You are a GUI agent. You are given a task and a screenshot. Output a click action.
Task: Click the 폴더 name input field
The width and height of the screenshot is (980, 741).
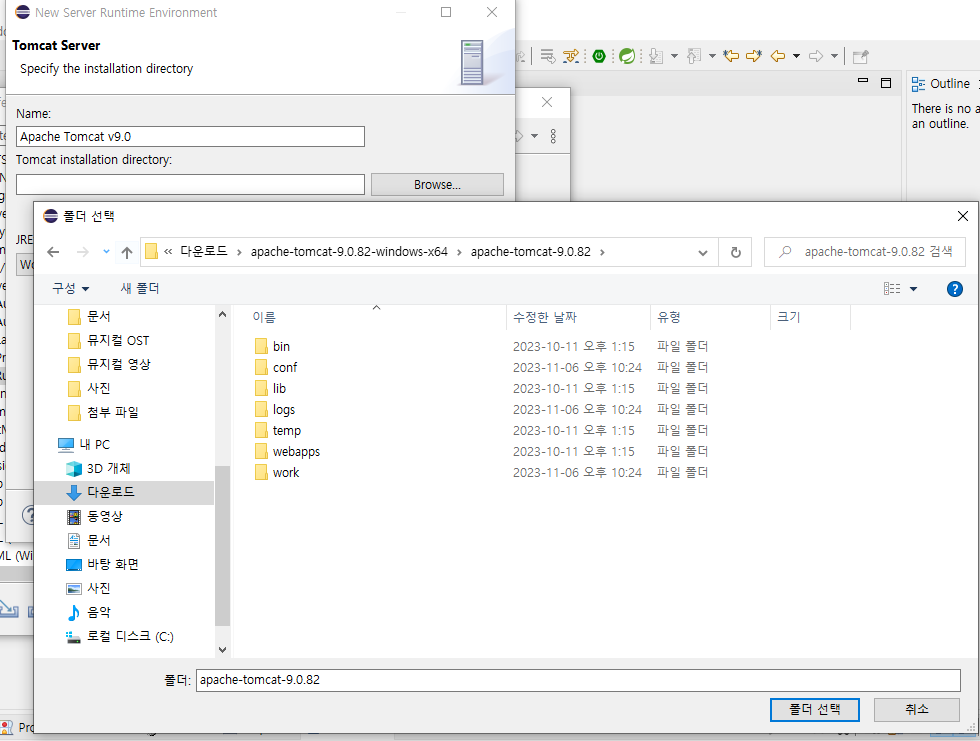click(x=578, y=680)
